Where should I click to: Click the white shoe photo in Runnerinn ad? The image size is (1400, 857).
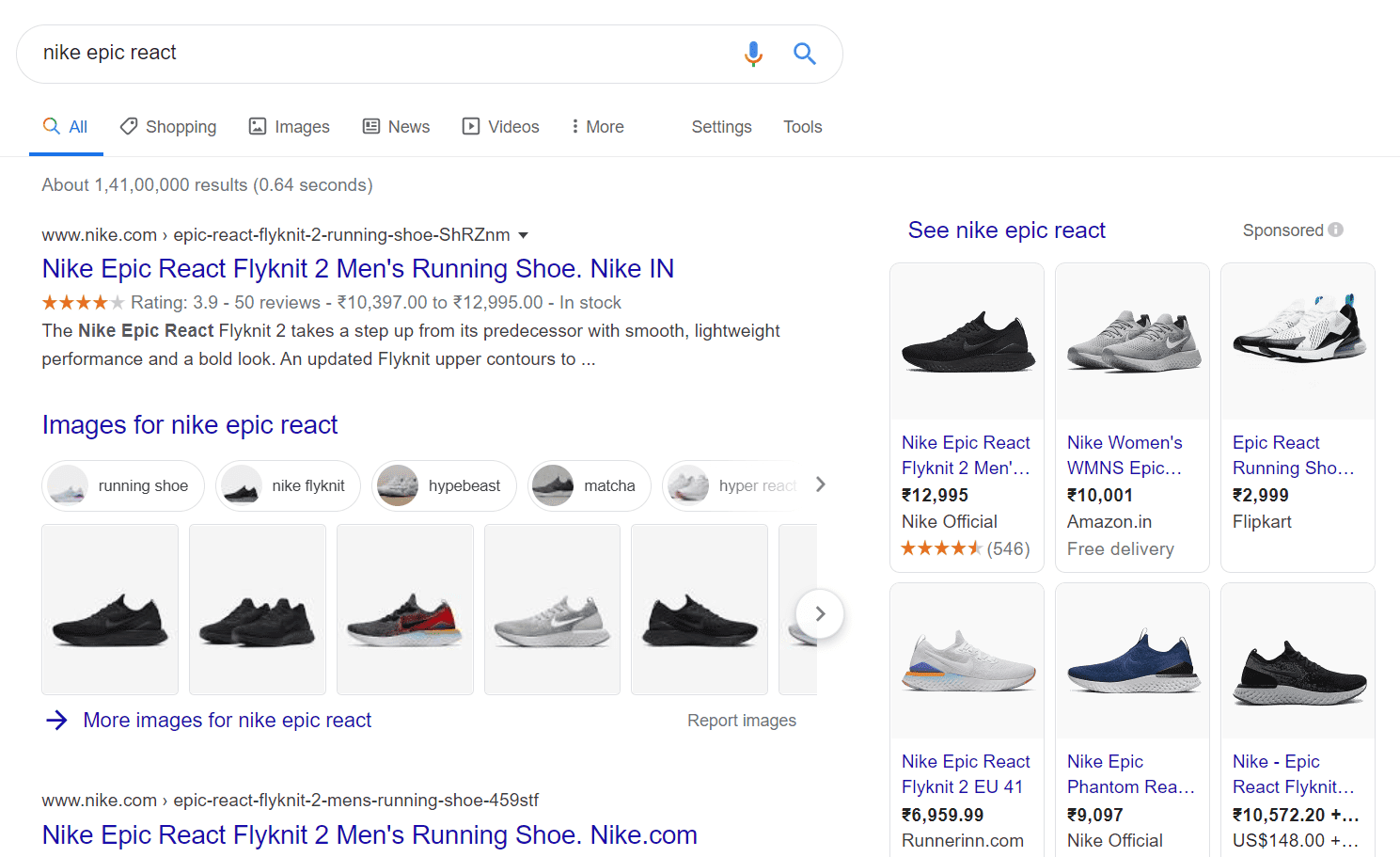click(967, 660)
